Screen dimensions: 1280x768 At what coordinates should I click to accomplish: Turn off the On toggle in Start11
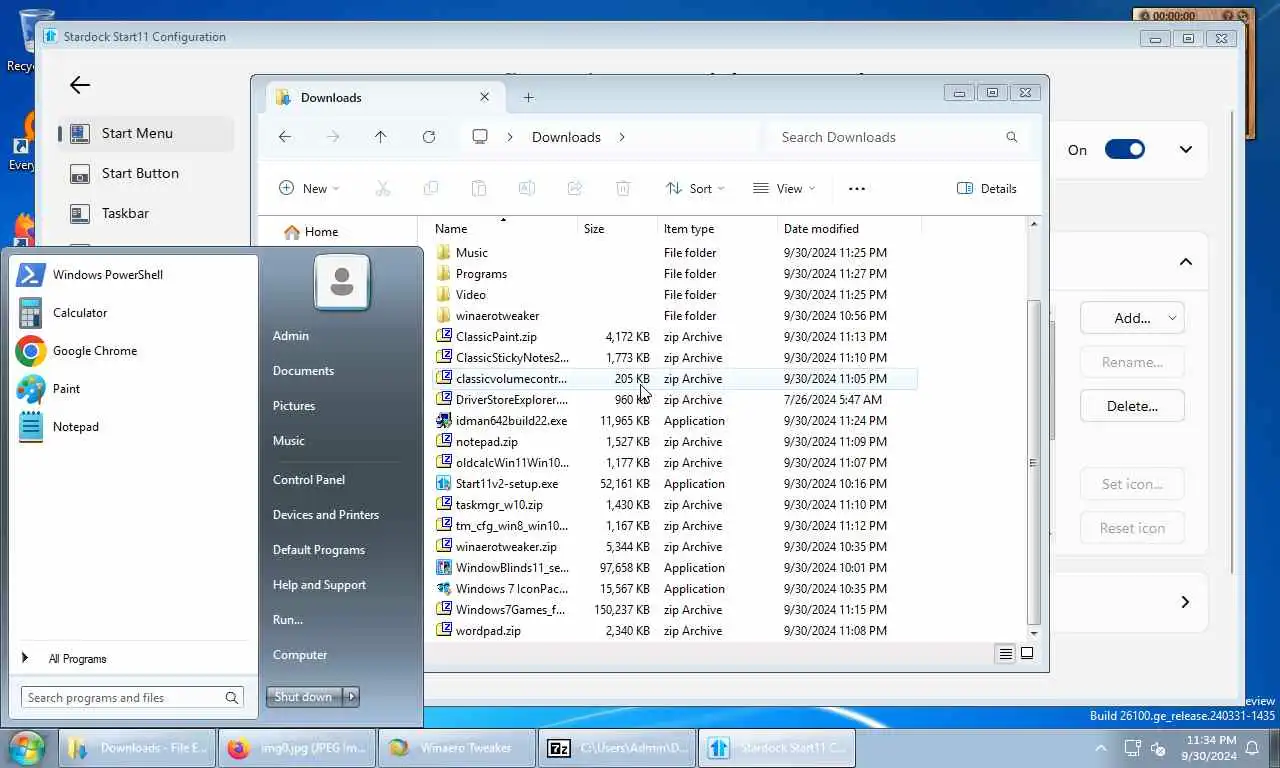click(x=1125, y=150)
